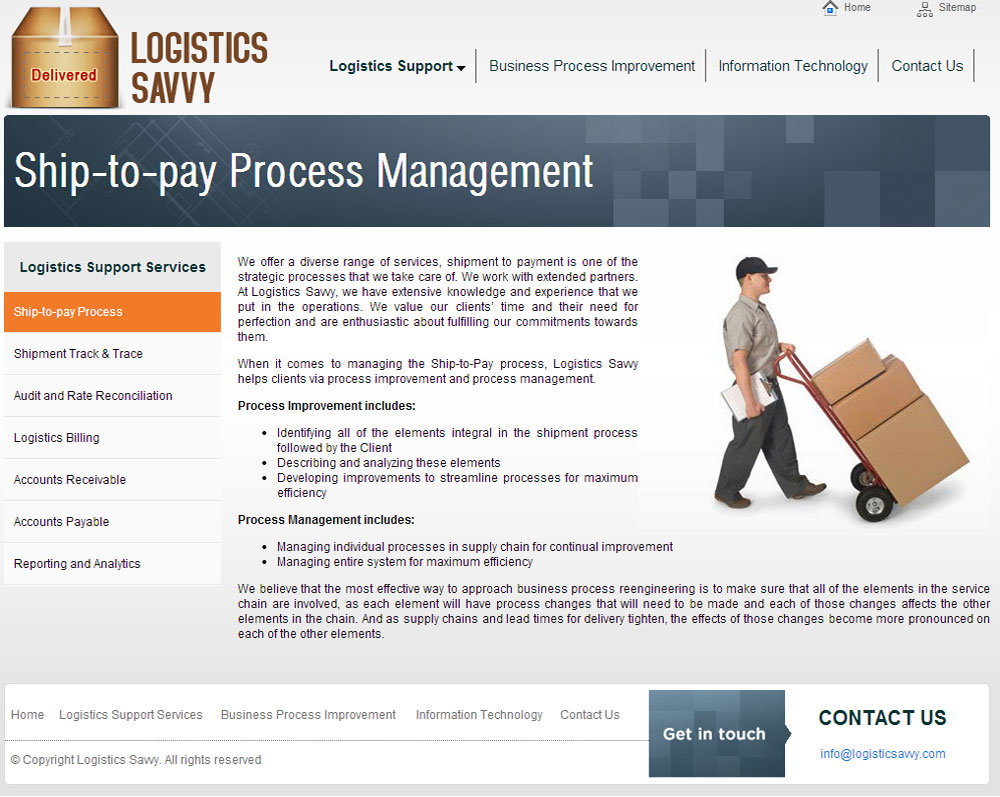1000x797 pixels.
Task: Go to Accounts Receivable page
Action: 112,480
